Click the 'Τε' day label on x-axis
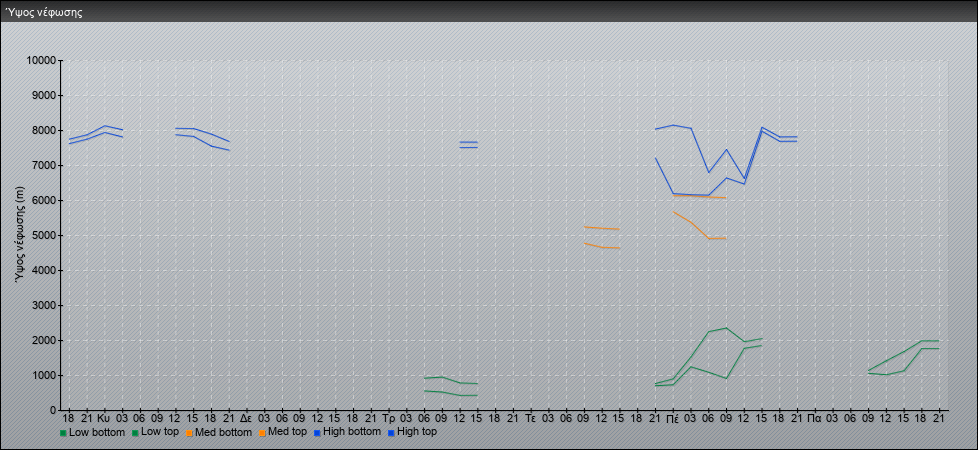Screen dimensions: 978x450 point(530,417)
